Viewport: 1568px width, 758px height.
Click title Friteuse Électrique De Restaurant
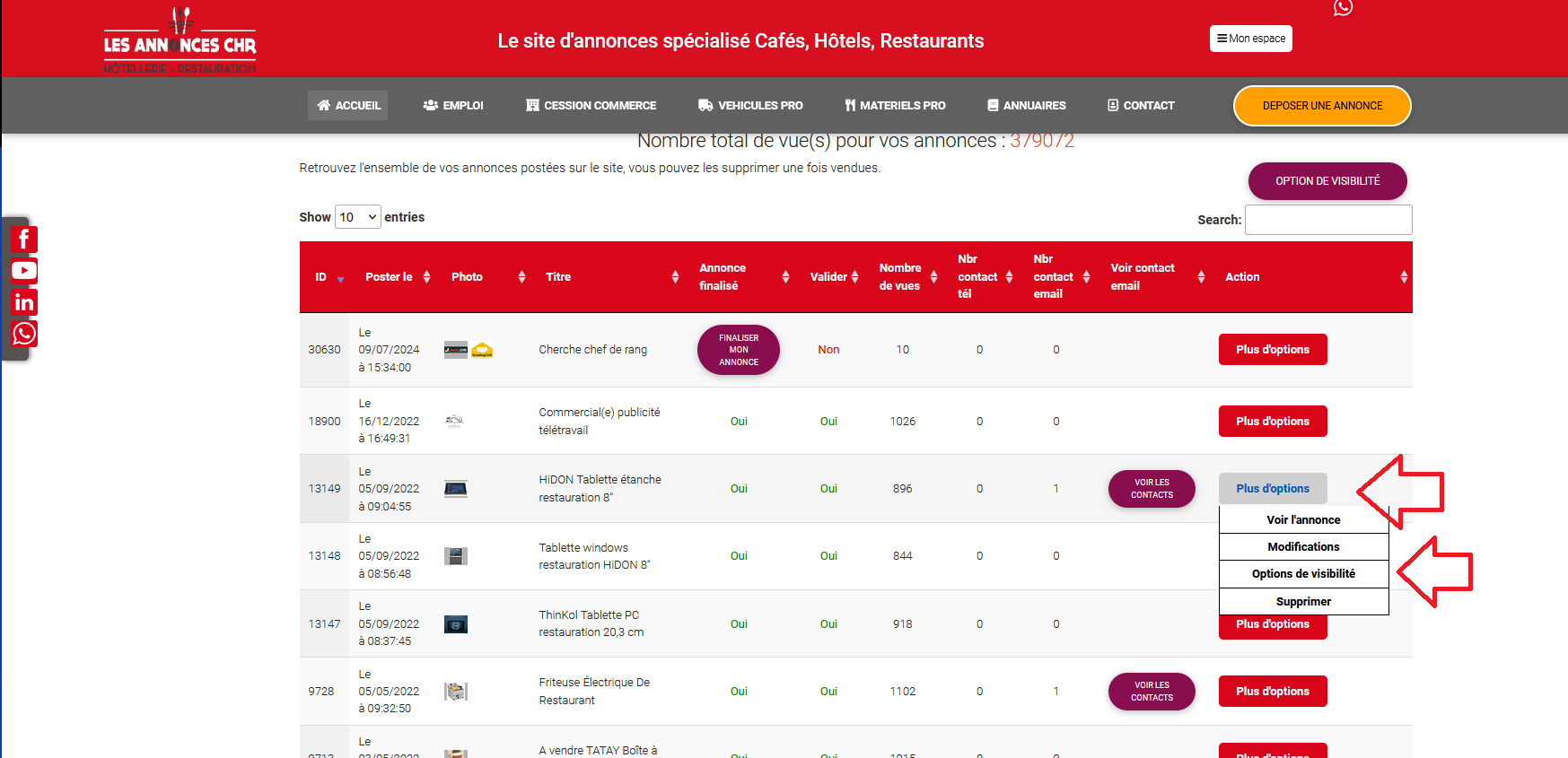594,692
